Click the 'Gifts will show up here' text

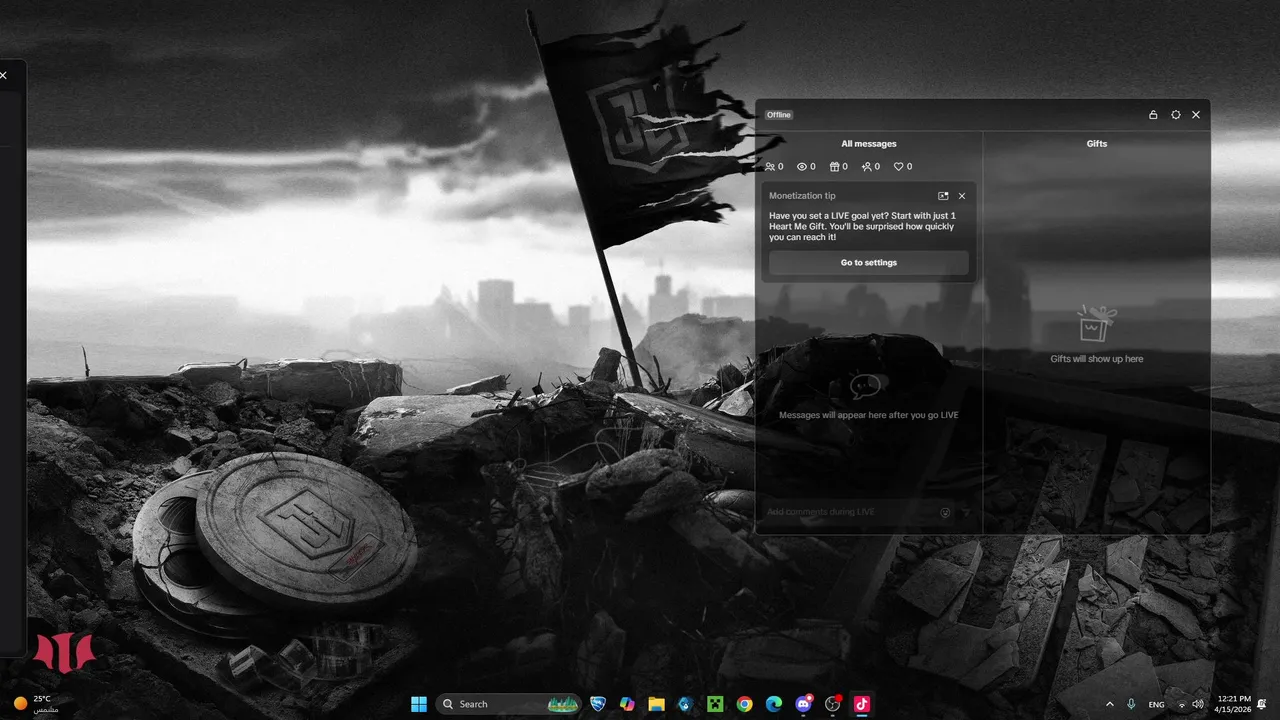point(1097,359)
